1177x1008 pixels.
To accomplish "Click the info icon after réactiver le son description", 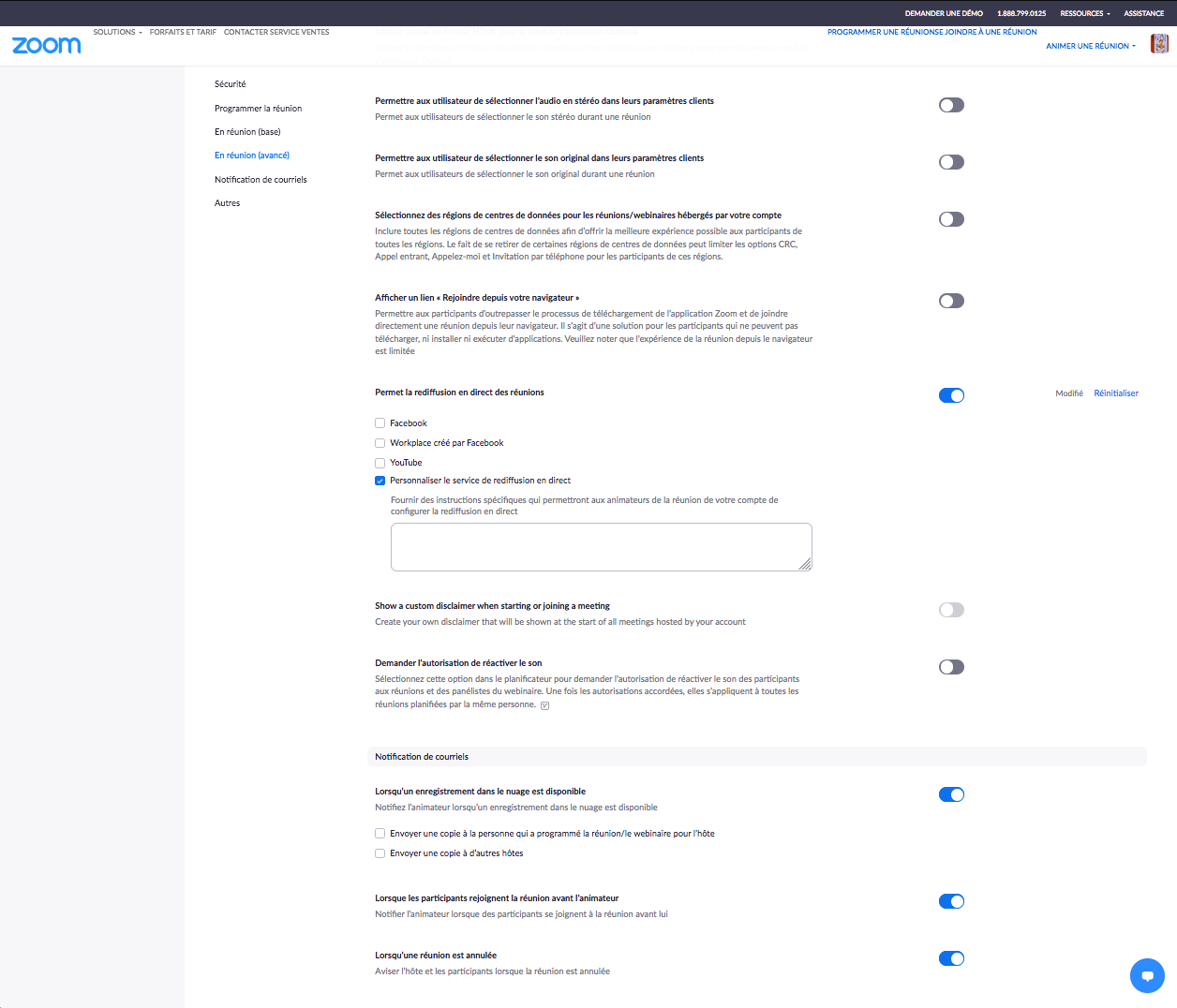I will point(544,705).
